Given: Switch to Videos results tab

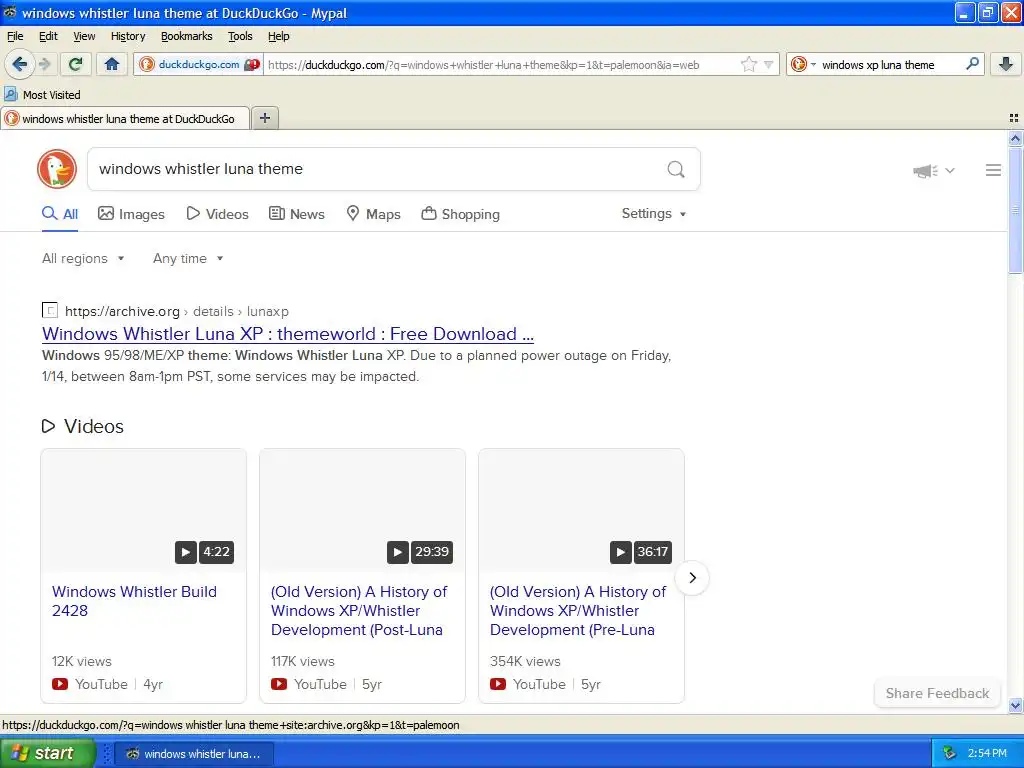Looking at the screenshot, I should point(217,214).
